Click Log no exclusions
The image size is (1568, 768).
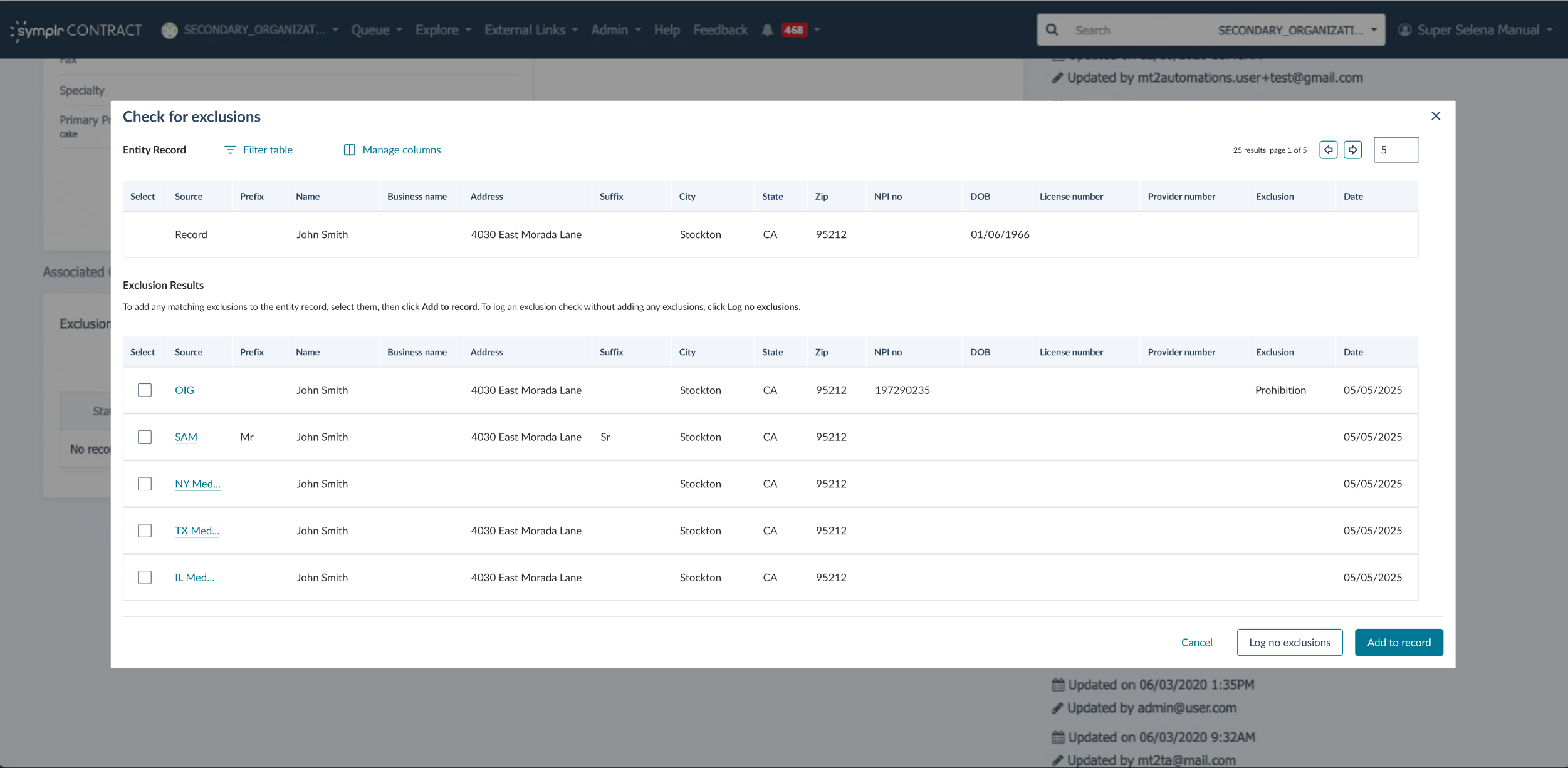click(x=1290, y=642)
